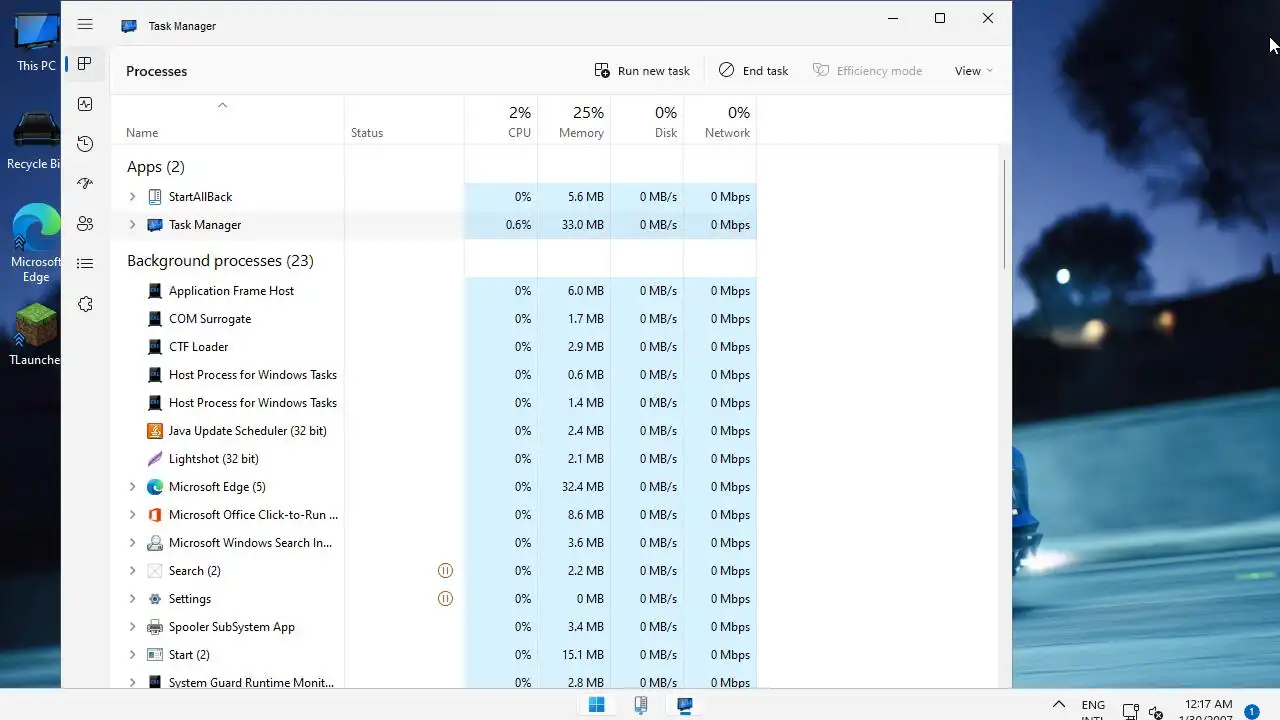Open the Details page in the sidebar
This screenshot has height=720, width=1280.
pyautogui.click(x=85, y=264)
